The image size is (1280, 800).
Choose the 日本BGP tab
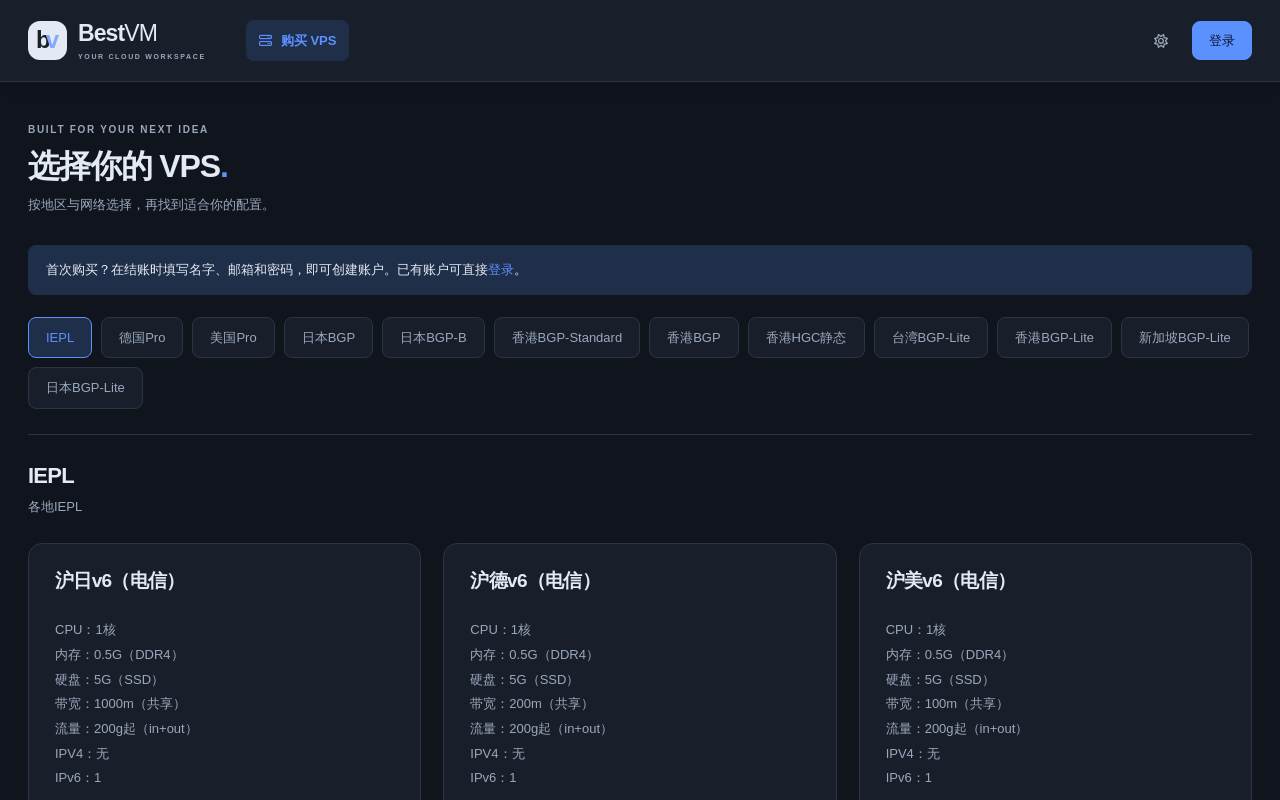(x=328, y=338)
